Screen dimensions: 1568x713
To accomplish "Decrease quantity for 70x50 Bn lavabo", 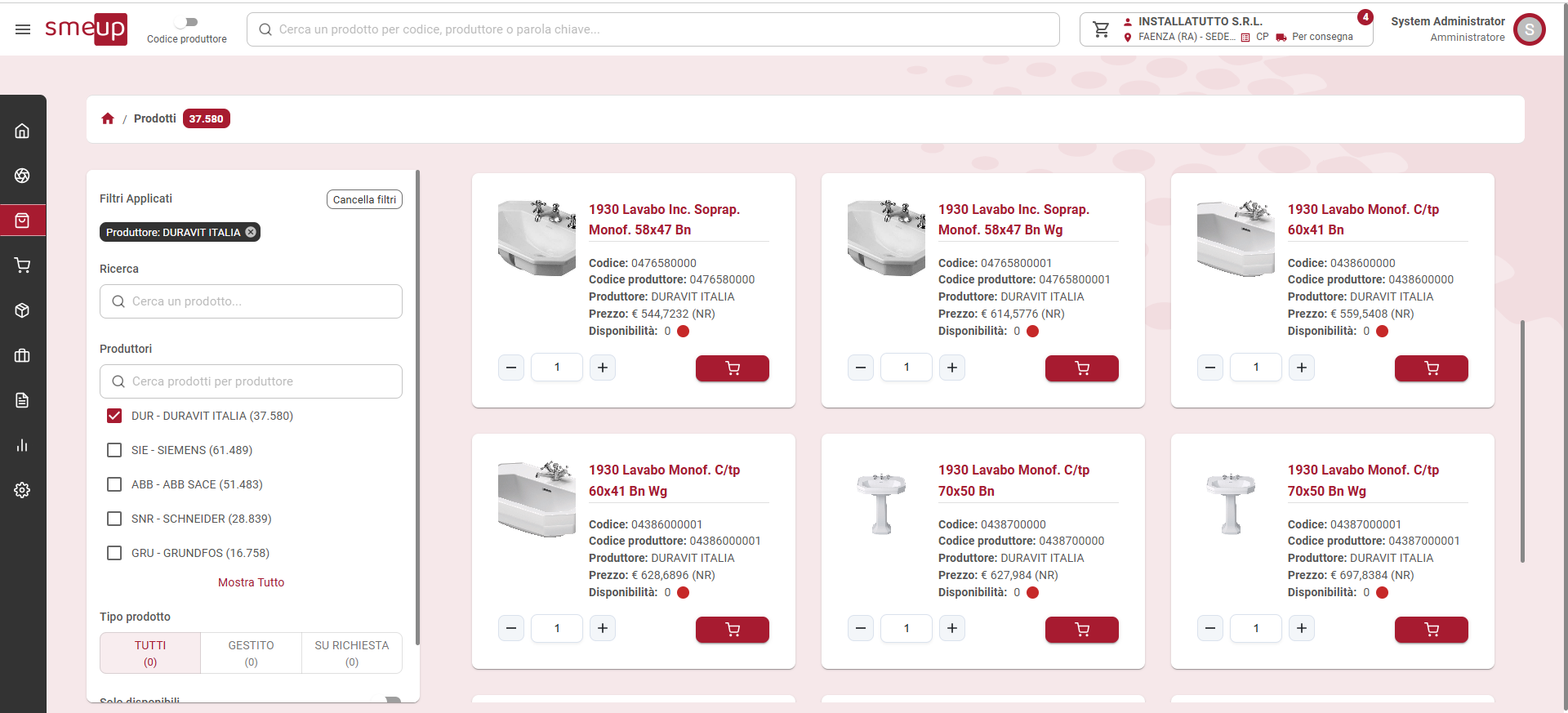I will coord(861,628).
